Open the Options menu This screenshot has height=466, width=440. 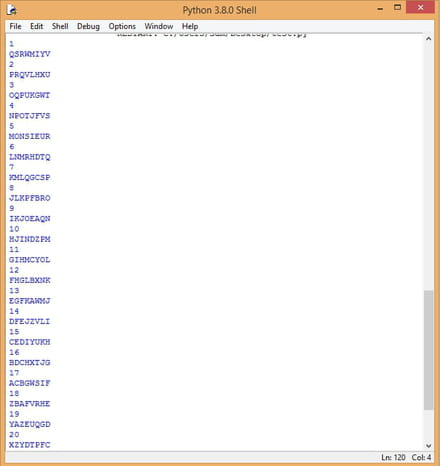pos(122,26)
